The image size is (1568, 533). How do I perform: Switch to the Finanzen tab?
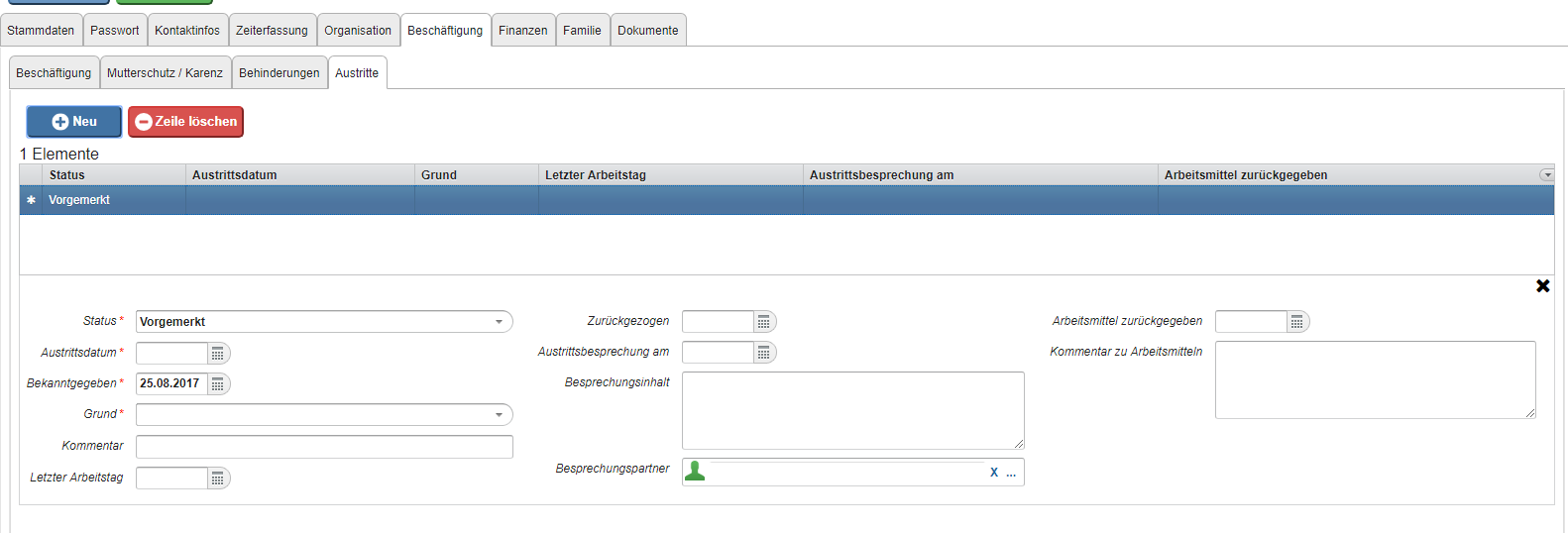(522, 31)
